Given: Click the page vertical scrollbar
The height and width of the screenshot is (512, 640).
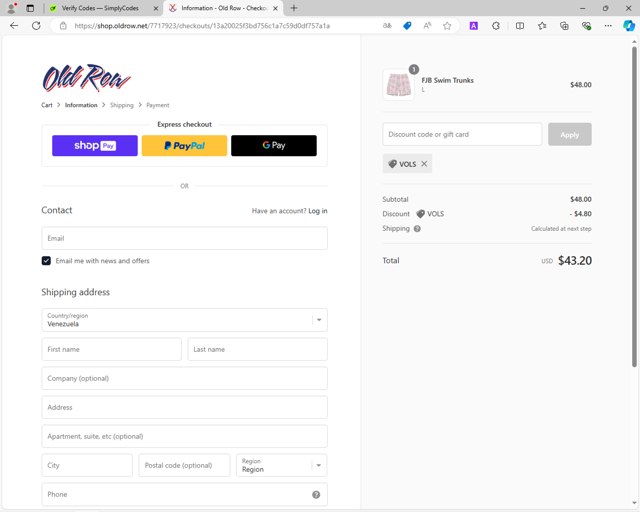Looking at the screenshot, I should click(x=634, y=206).
